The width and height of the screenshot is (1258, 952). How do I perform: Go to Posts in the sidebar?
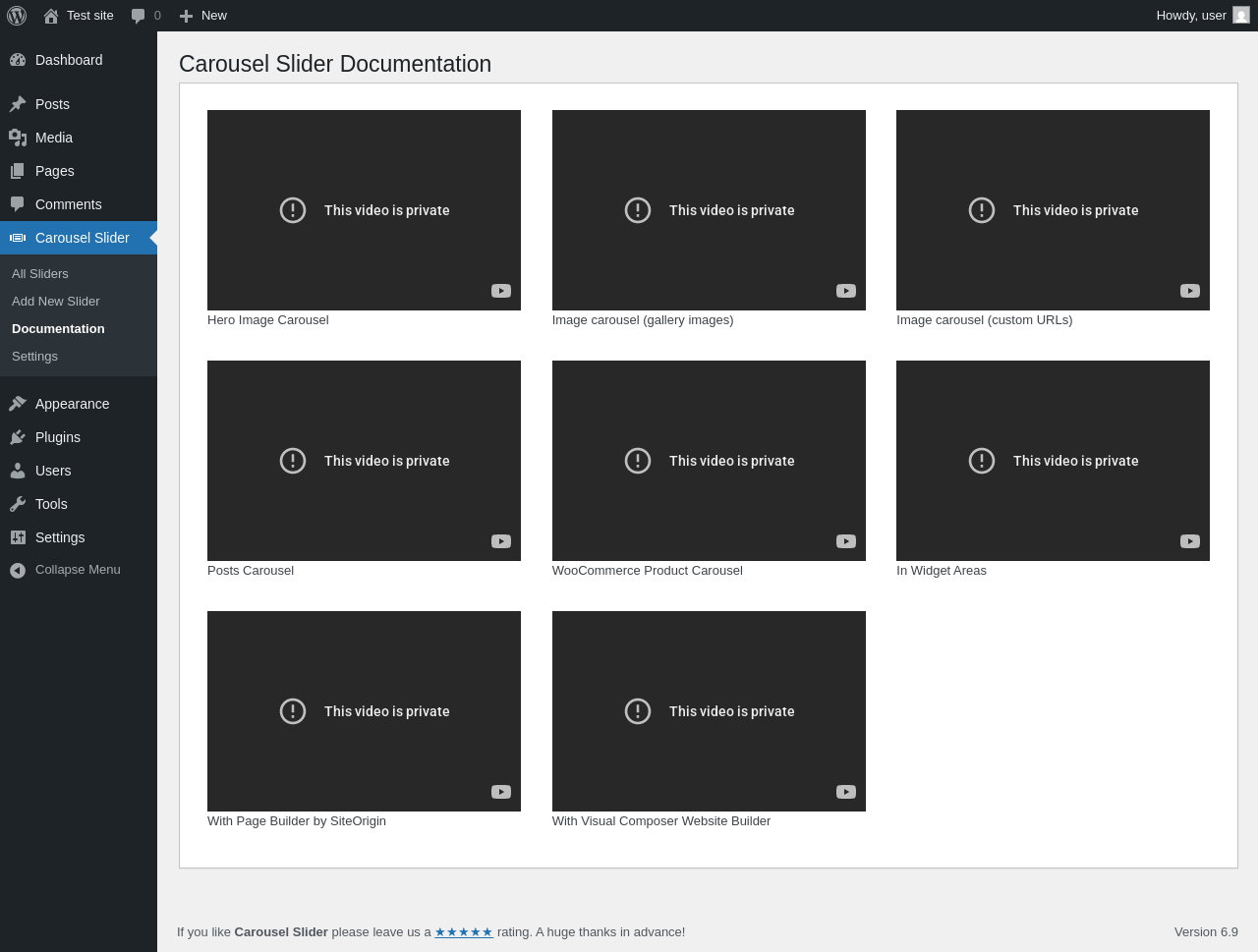(79, 104)
